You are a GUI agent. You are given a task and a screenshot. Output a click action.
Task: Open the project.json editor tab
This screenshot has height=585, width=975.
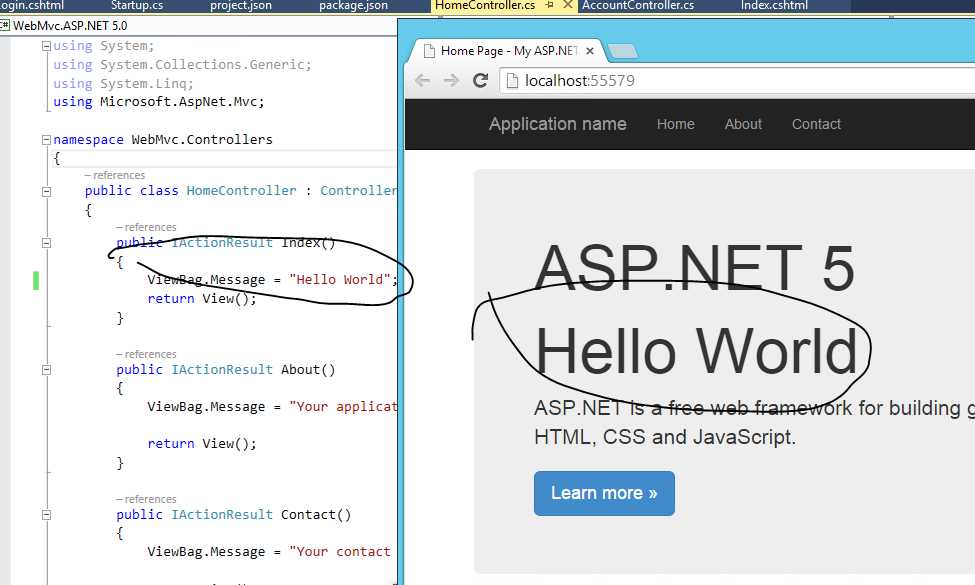tap(241, 6)
